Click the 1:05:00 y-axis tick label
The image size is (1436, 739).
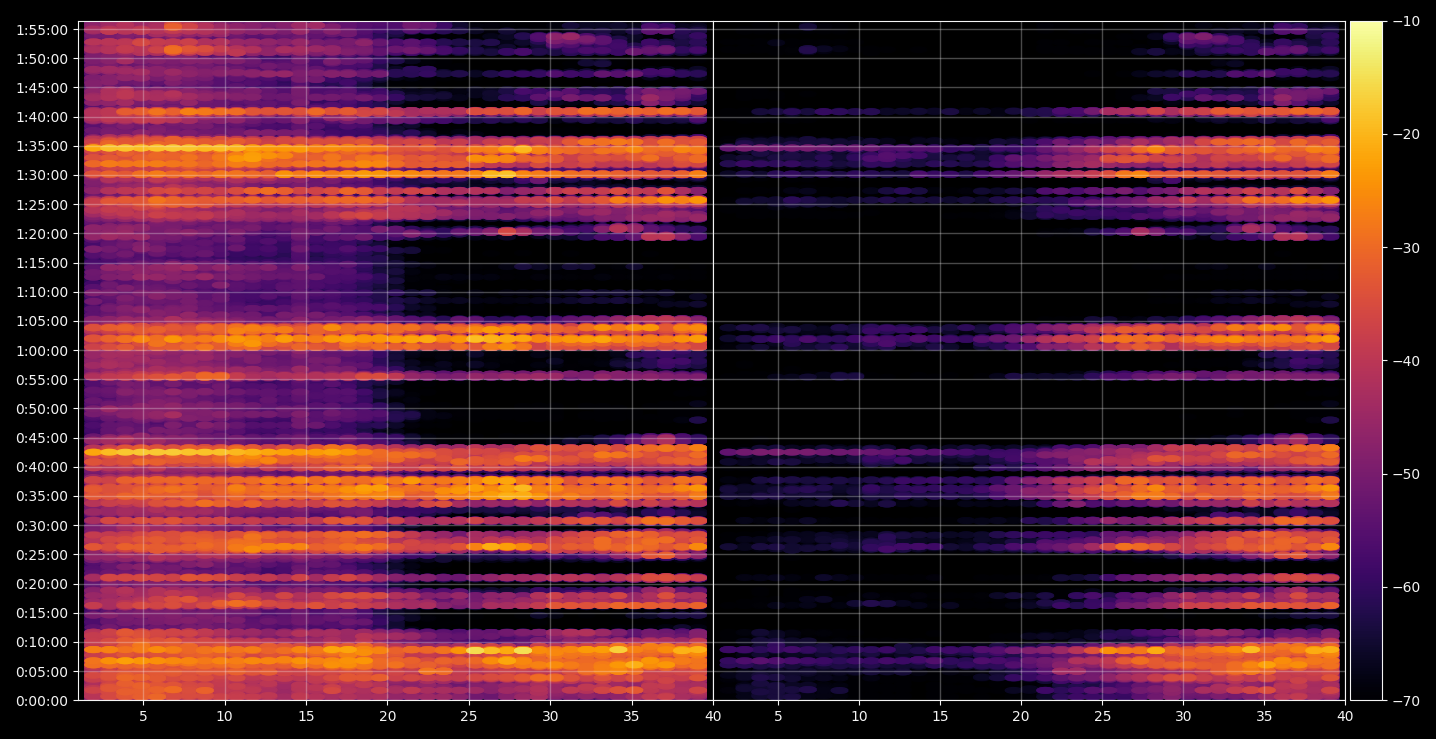(x=43, y=321)
